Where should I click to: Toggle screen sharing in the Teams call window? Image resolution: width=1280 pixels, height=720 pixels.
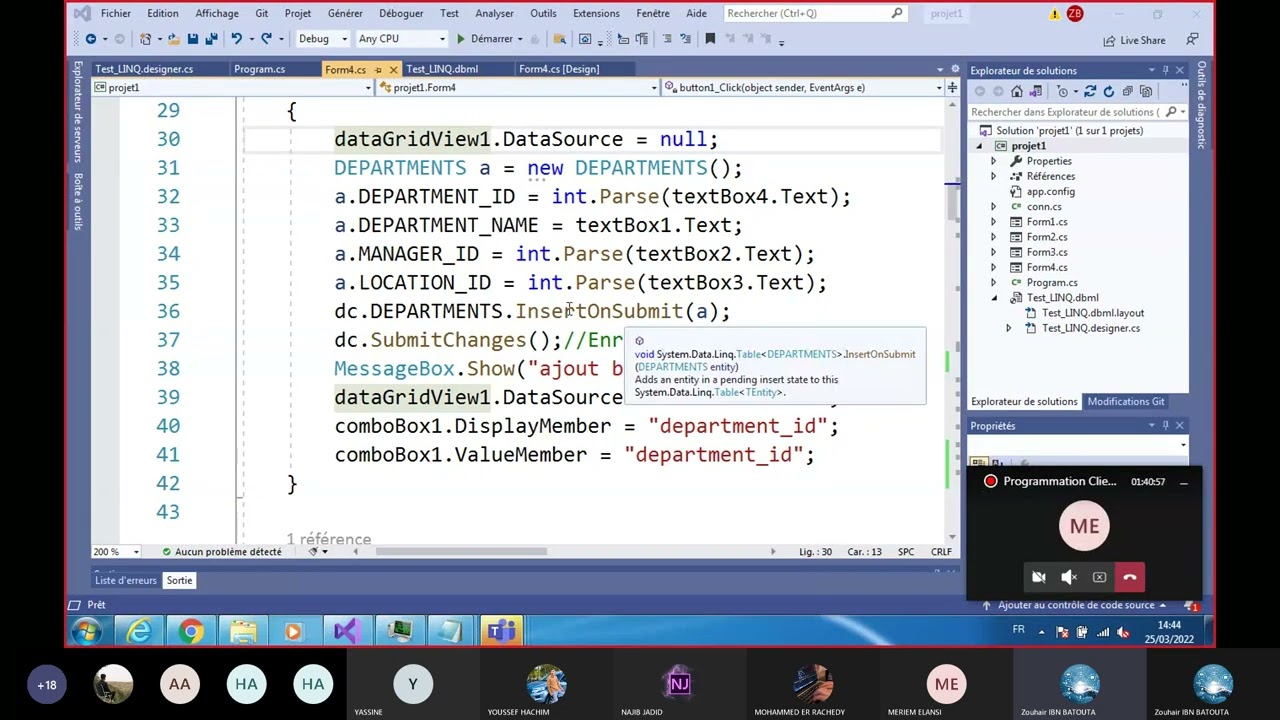1099,577
